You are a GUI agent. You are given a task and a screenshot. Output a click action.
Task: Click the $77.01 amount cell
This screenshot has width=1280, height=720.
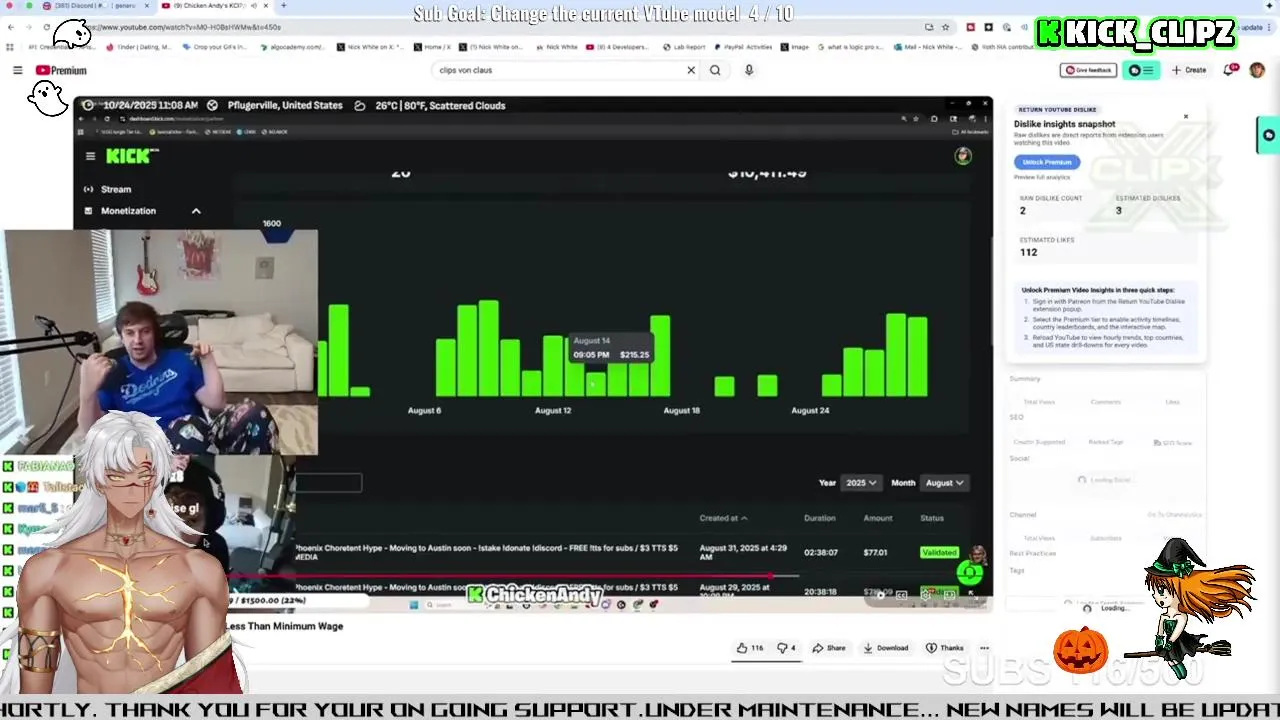coord(876,552)
